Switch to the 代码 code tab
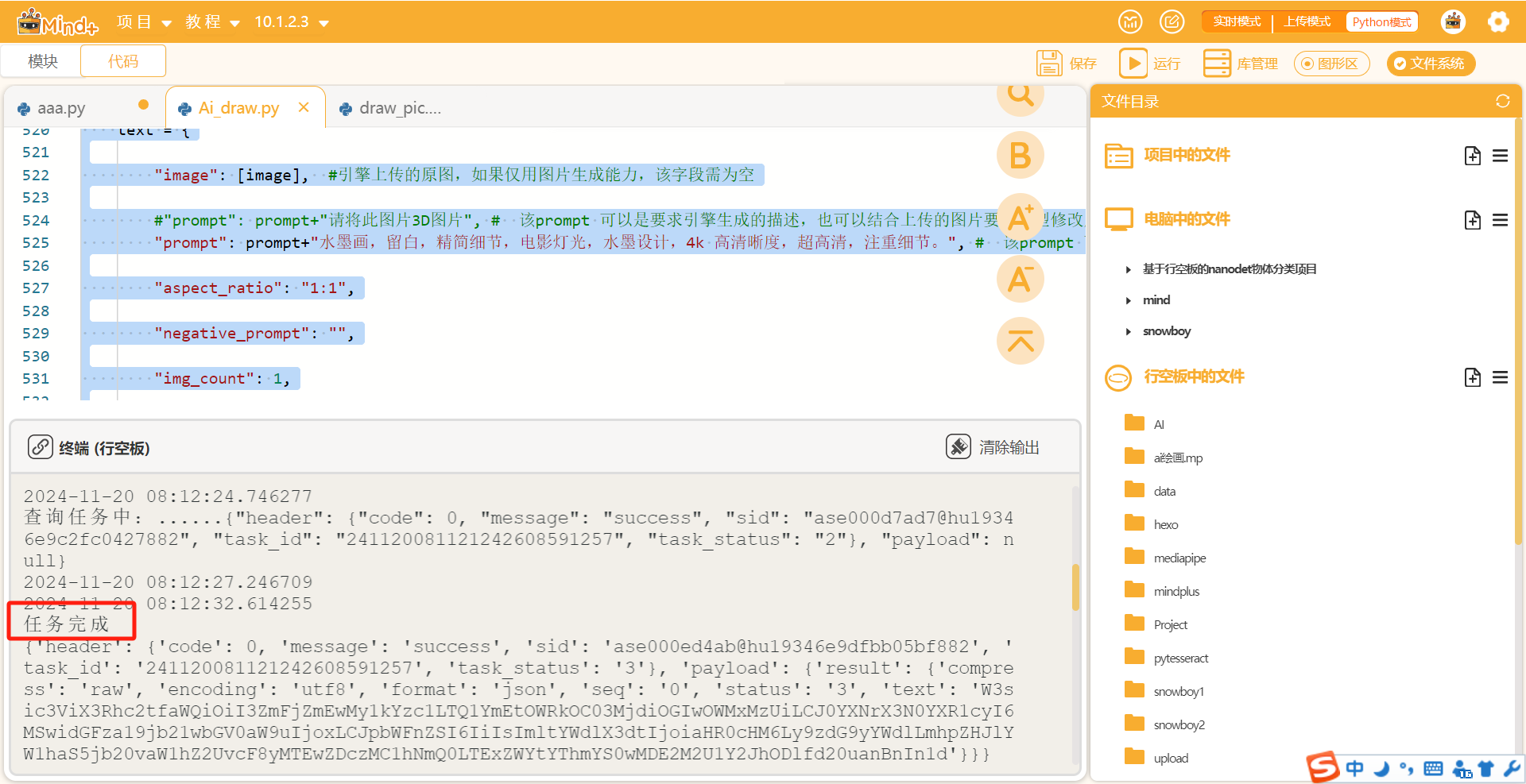The width and height of the screenshot is (1526, 784). point(123,61)
